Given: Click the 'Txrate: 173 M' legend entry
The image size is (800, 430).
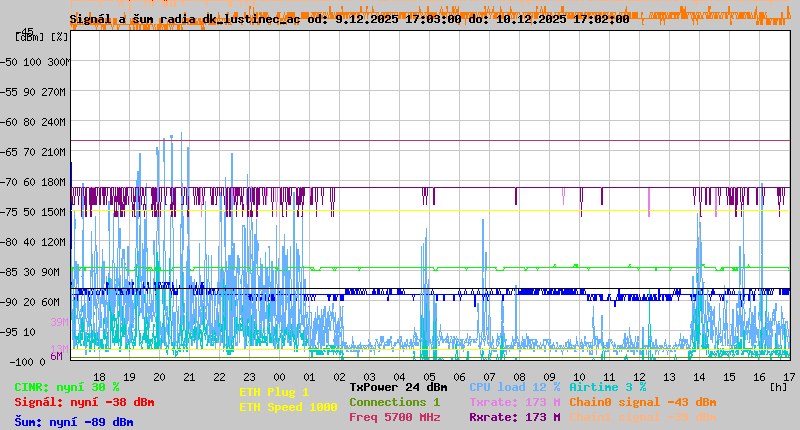Looking at the screenshot, I should tap(515, 402).
